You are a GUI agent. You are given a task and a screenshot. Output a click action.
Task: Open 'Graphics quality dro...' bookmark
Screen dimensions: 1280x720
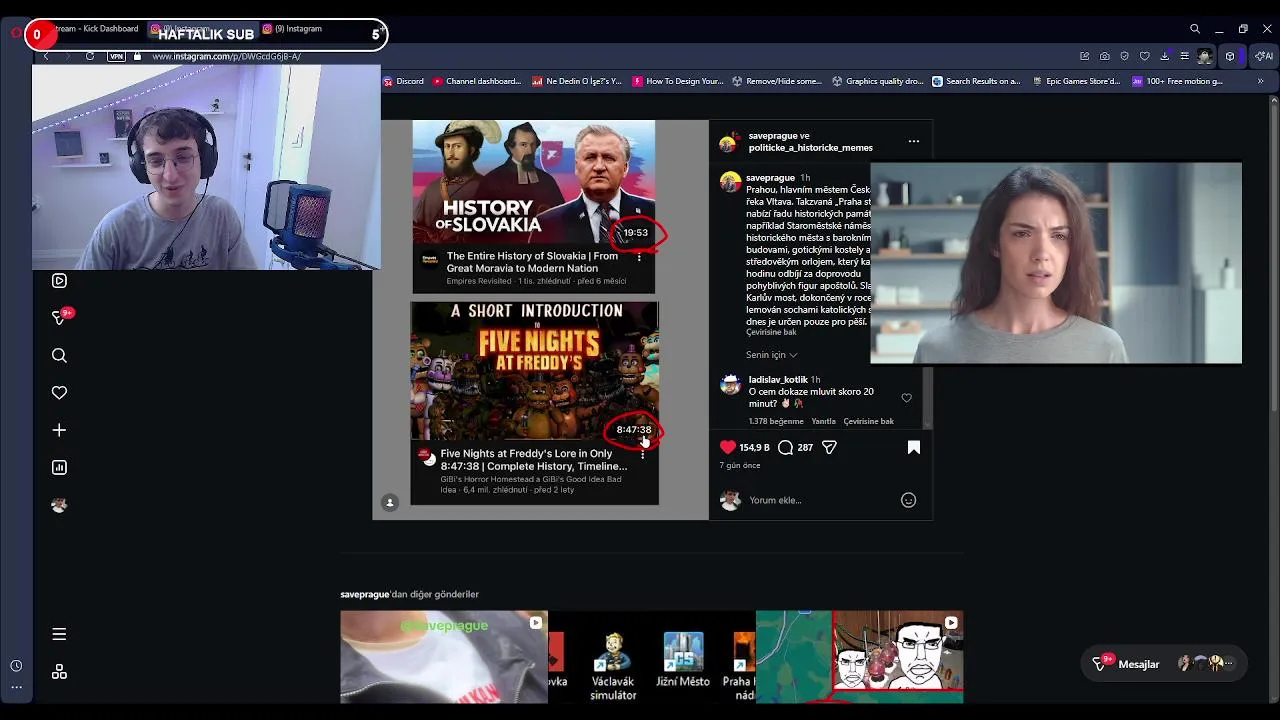pyautogui.click(x=878, y=81)
